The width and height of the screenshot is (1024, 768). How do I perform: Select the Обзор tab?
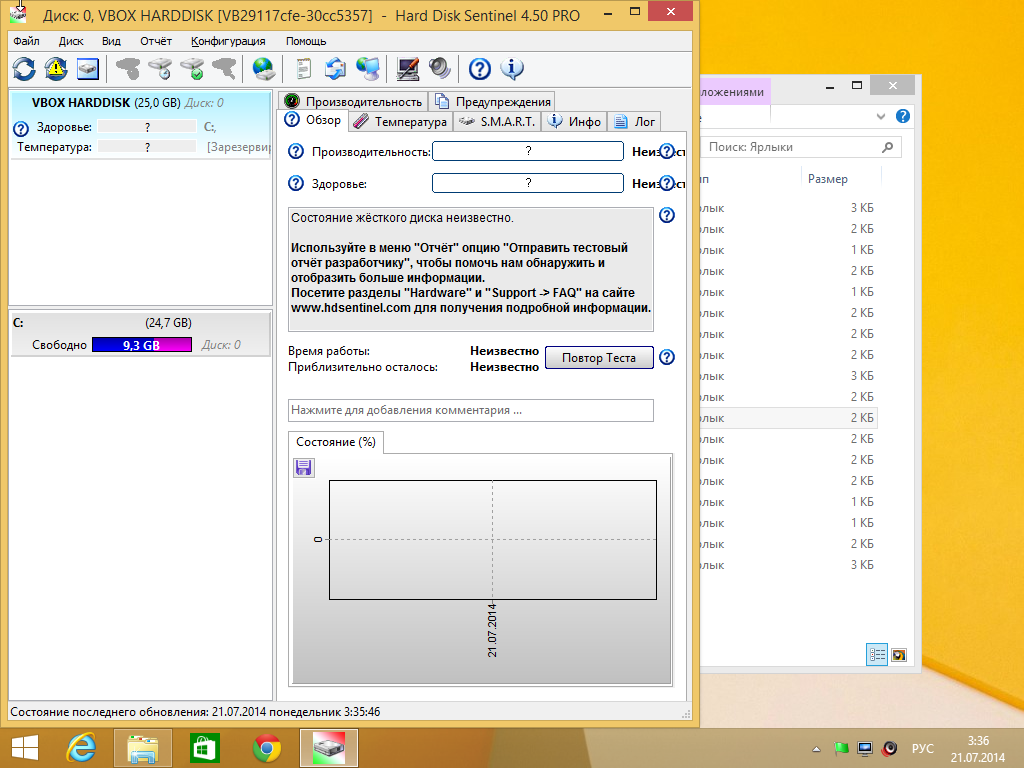coord(313,120)
